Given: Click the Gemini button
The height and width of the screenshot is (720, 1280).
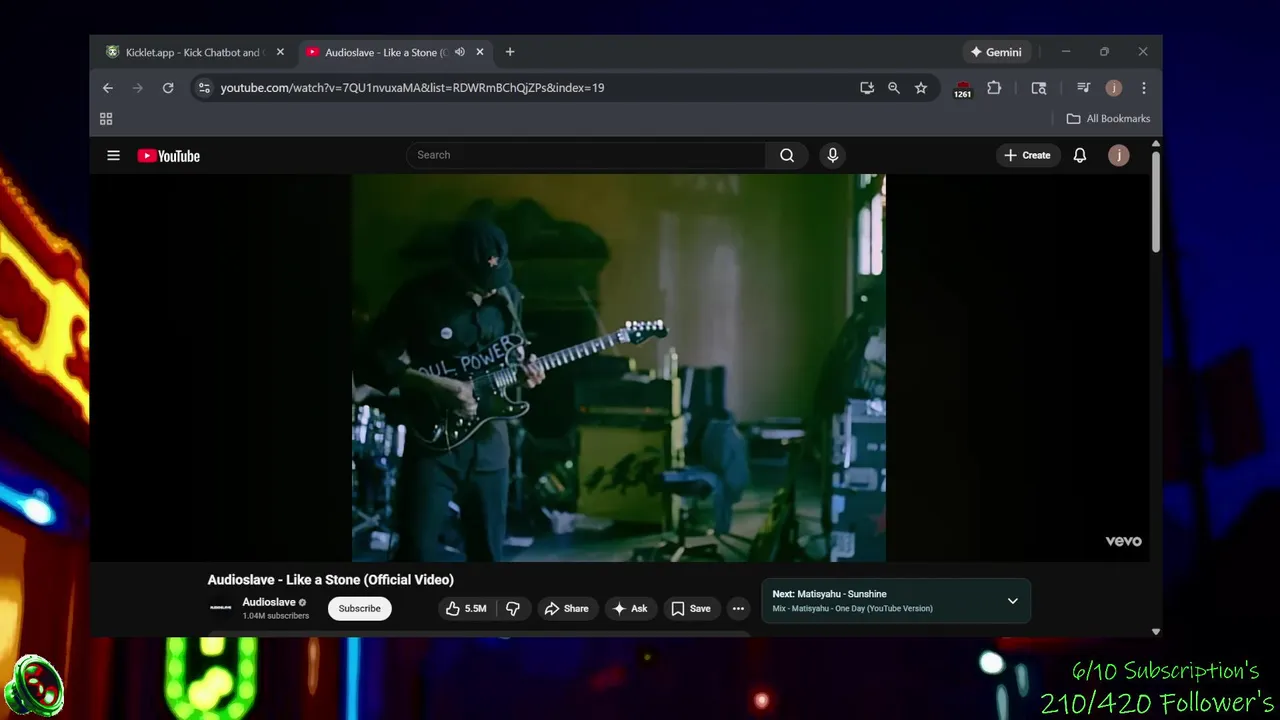Looking at the screenshot, I should (x=996, y=52).
